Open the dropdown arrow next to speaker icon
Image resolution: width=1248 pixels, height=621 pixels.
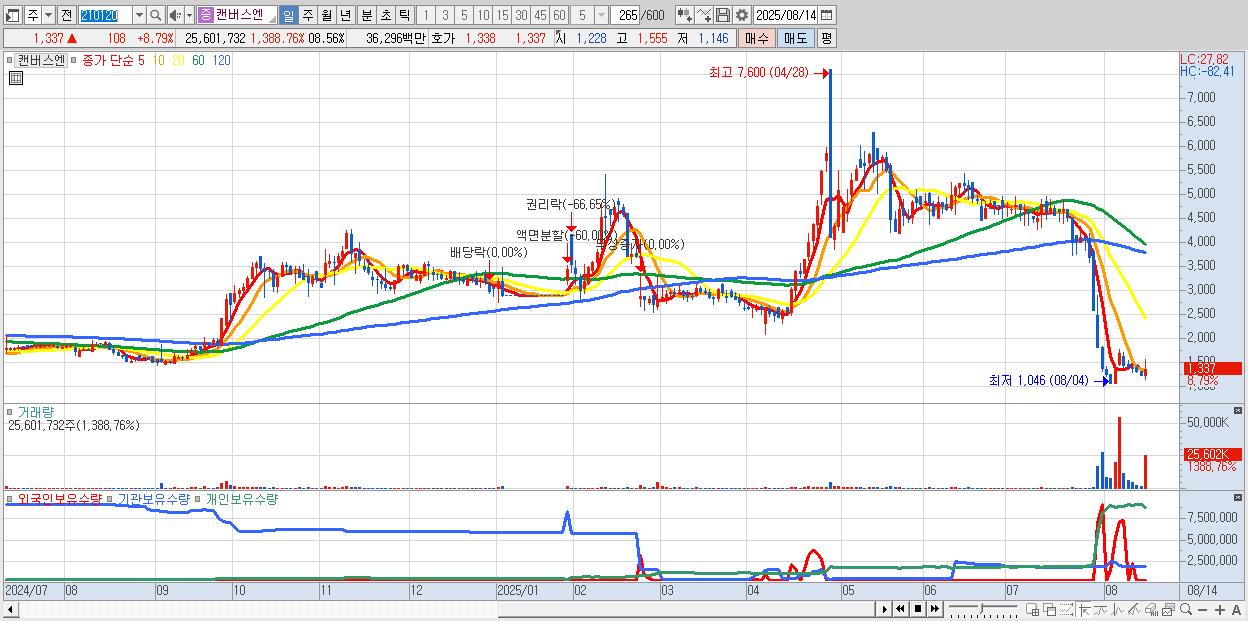coord(189,15)
